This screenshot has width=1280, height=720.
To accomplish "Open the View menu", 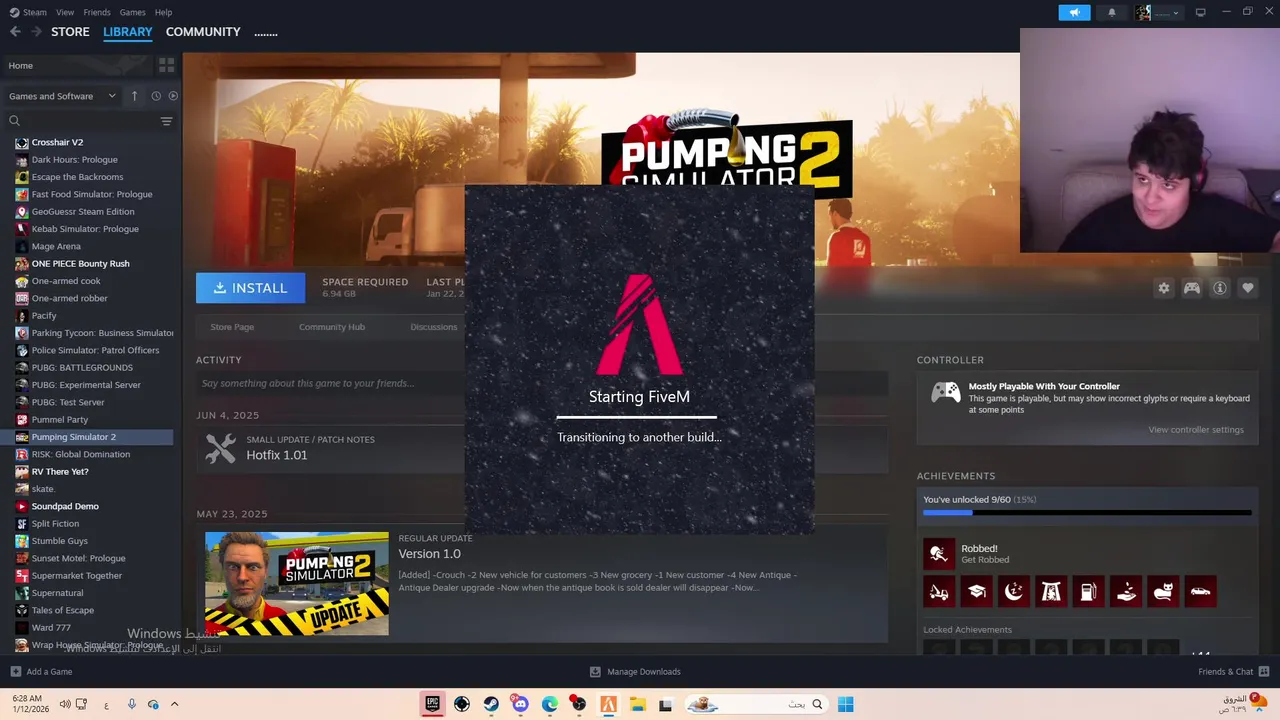I will pos(65,12).
